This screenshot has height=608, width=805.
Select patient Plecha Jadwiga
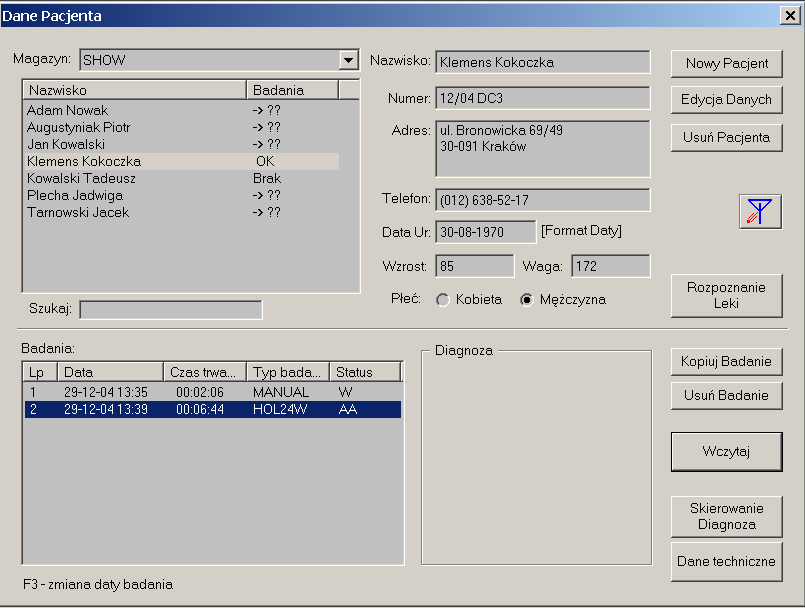click(x=182, y=195)
